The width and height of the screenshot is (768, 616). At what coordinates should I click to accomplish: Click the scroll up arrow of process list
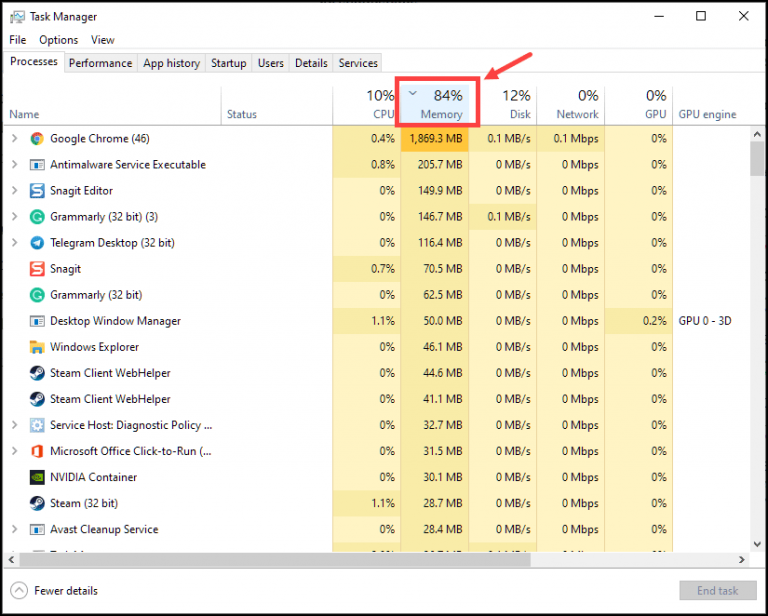pyautogui.click(x=757, y=134)
